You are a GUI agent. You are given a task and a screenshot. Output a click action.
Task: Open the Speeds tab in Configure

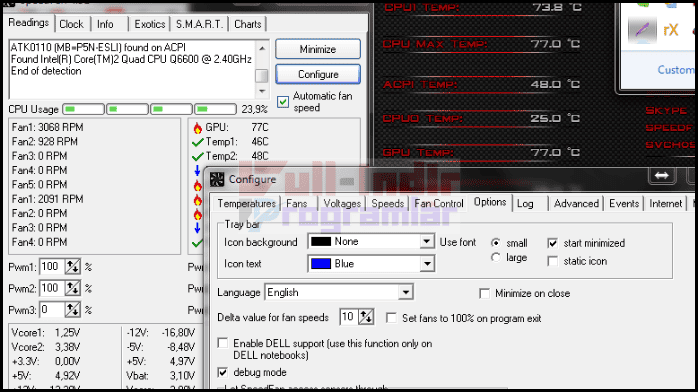coord(387,204)
